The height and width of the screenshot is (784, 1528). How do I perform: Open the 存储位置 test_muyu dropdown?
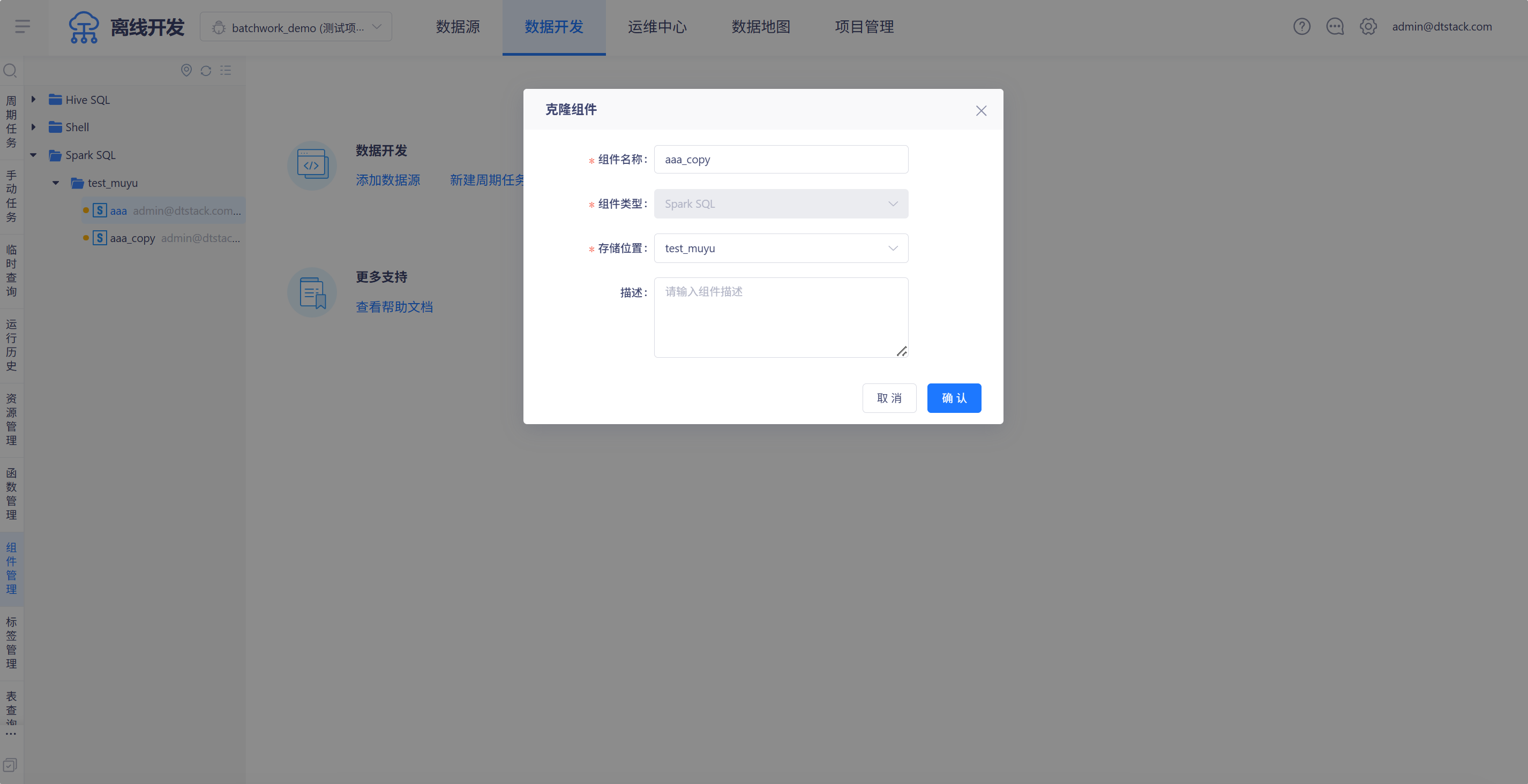pyautogui.click(x=781, y=248)
